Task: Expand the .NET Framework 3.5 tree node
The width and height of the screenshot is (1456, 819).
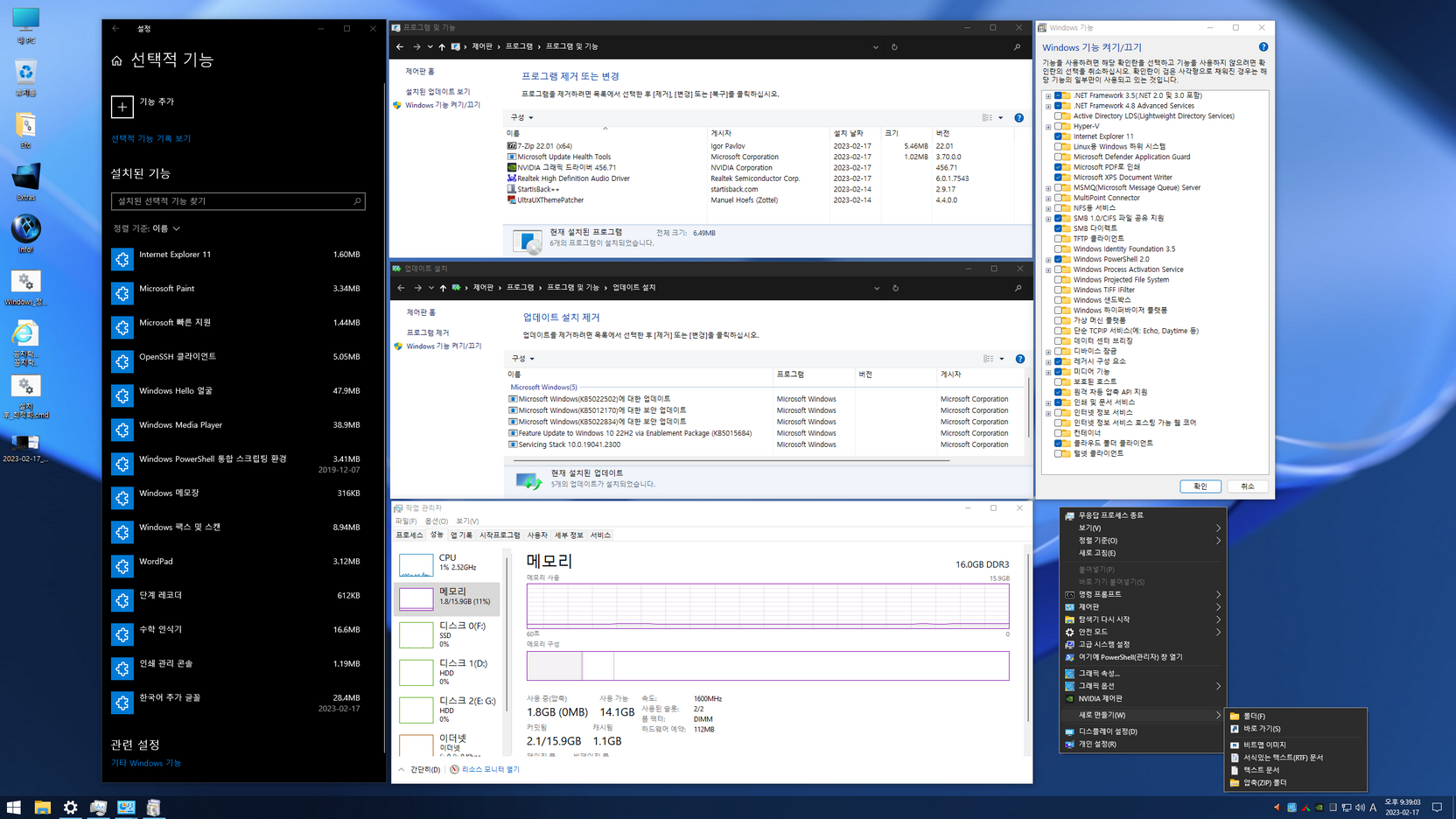Action: click(x=1048, y=96)
